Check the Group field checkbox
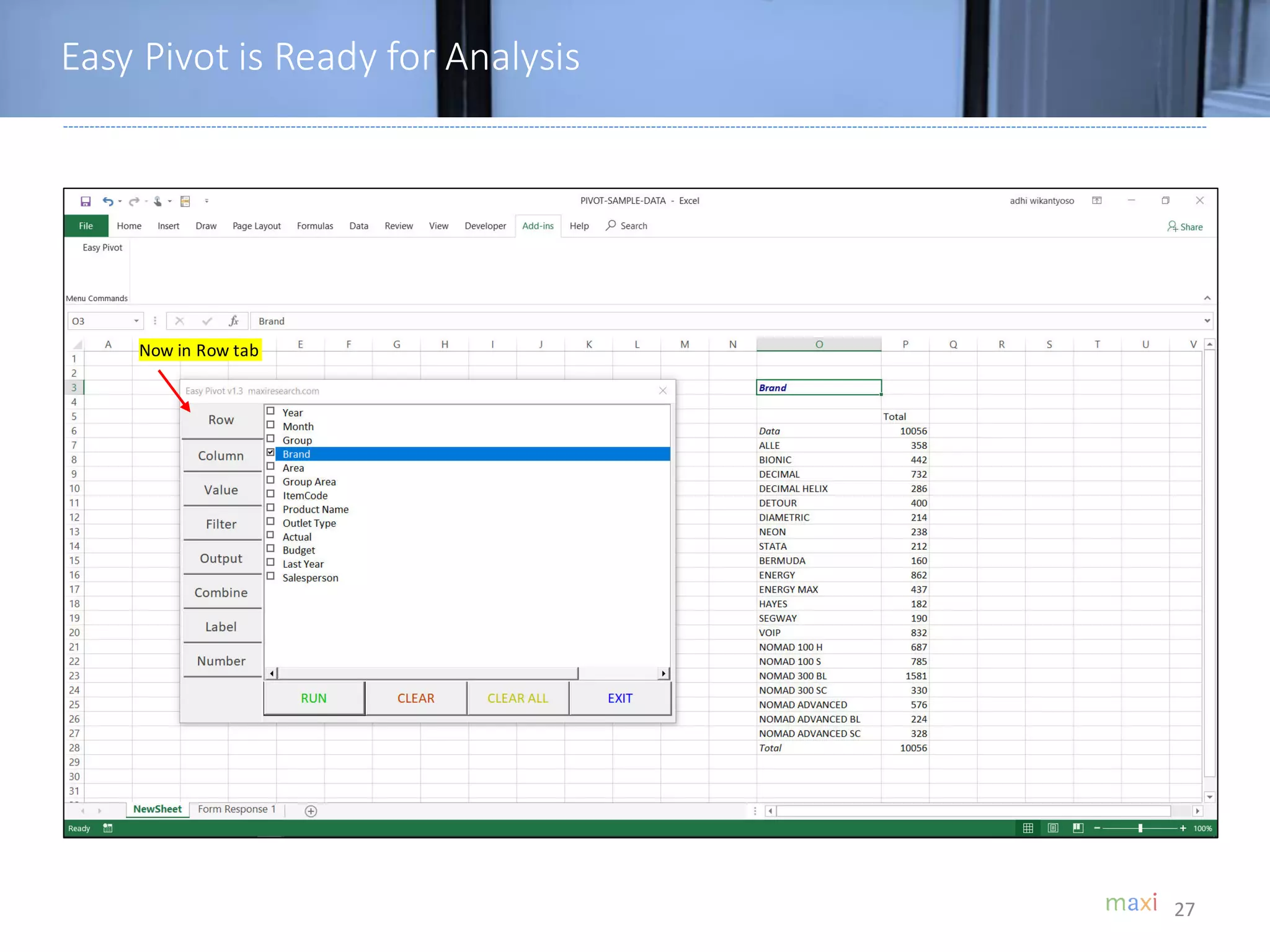Screen dimensions: 1270x952 271,438
